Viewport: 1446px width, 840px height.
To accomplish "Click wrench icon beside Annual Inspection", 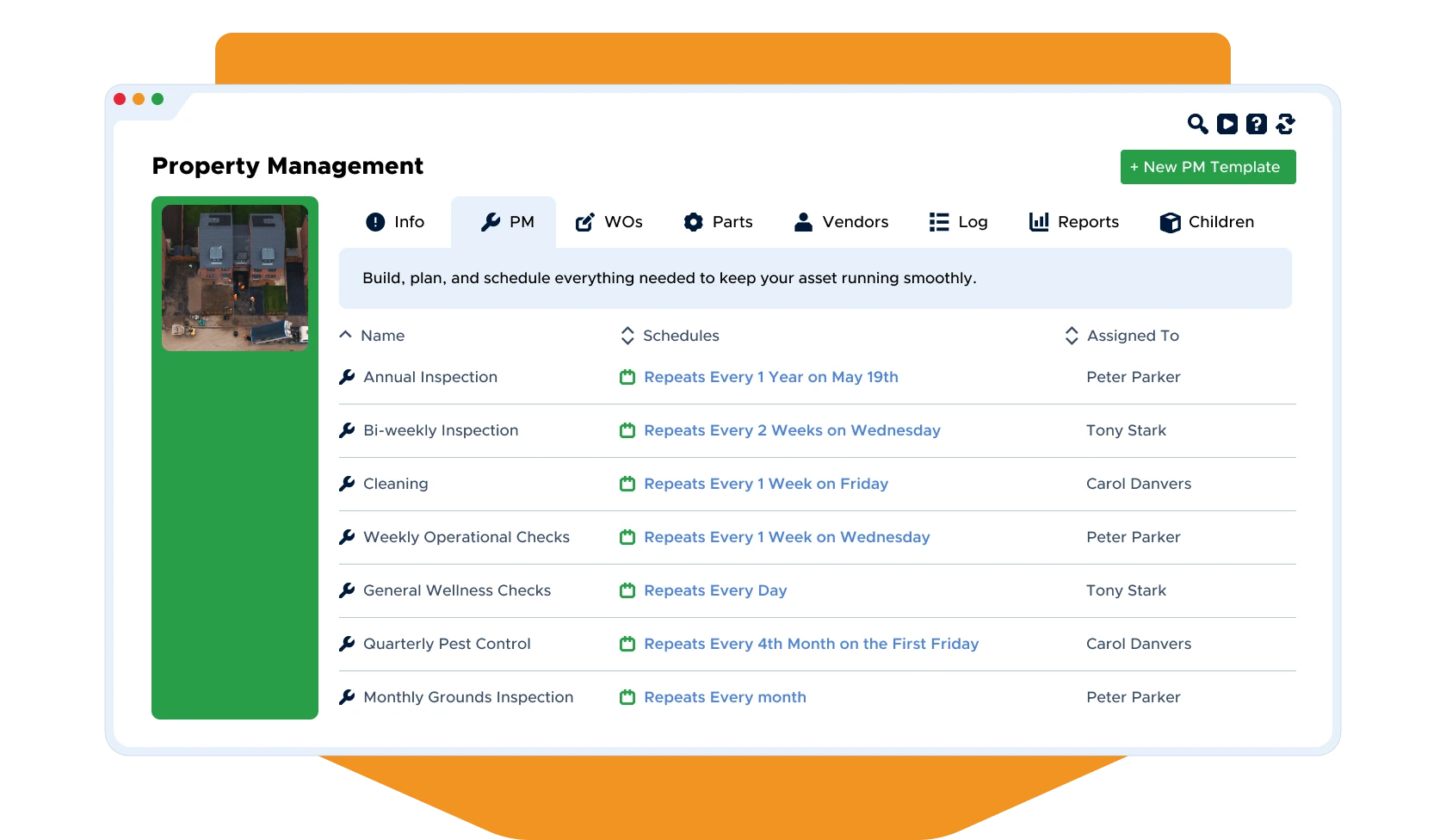I will (x=347, y=377).
